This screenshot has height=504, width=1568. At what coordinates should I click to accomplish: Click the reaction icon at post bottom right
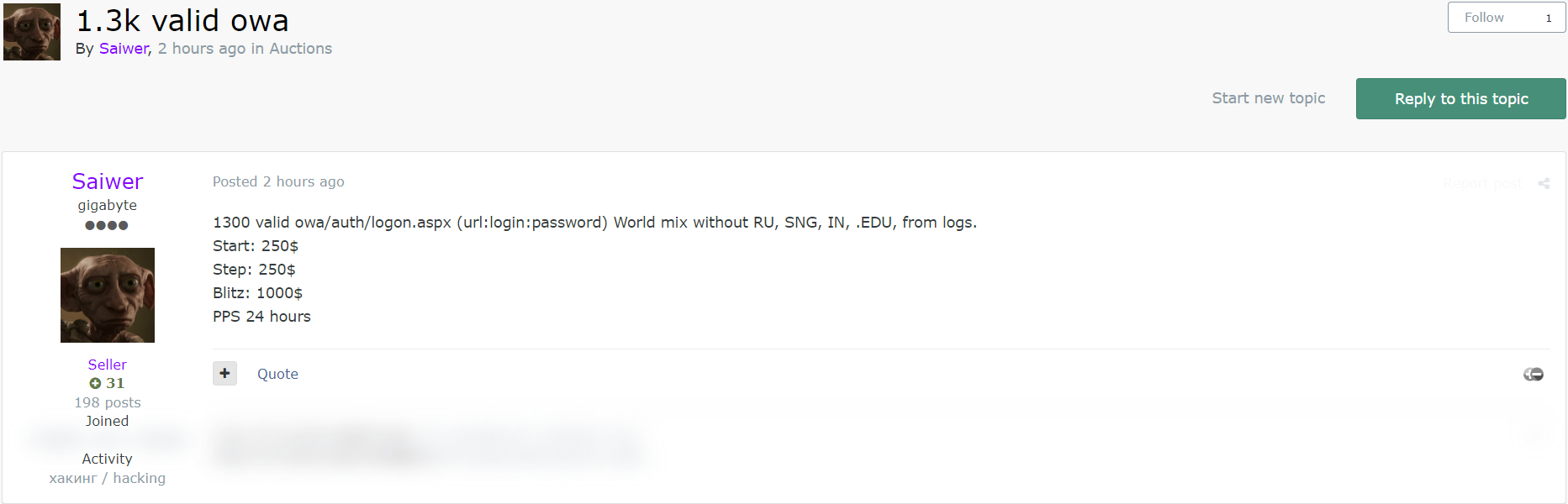pos(1533,374)
